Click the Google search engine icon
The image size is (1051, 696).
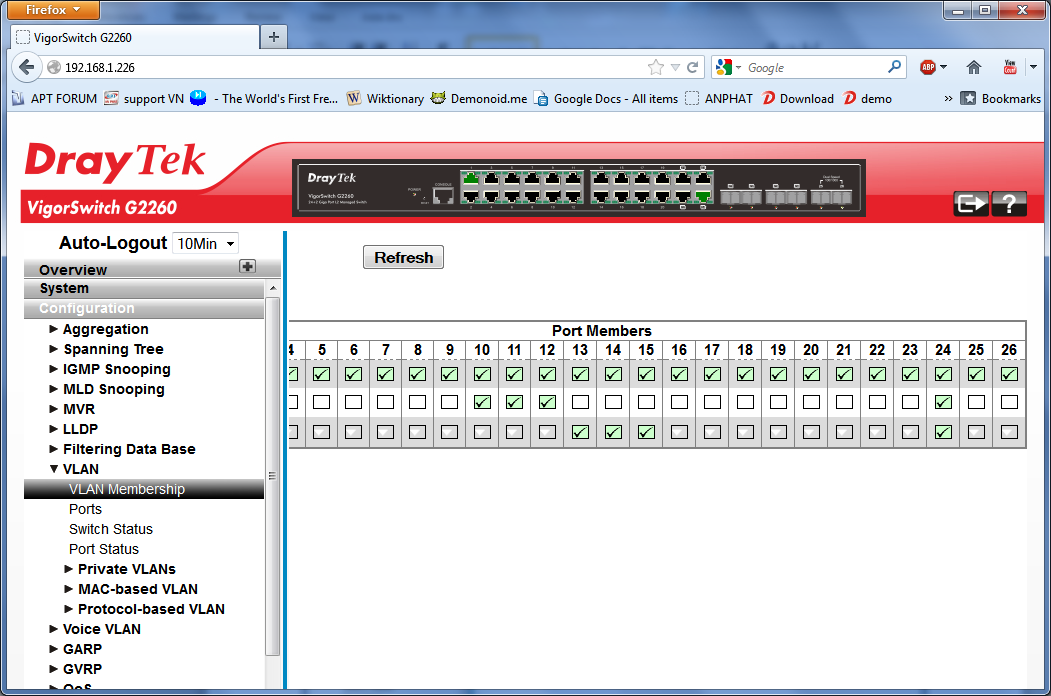(x=724, y=67)
